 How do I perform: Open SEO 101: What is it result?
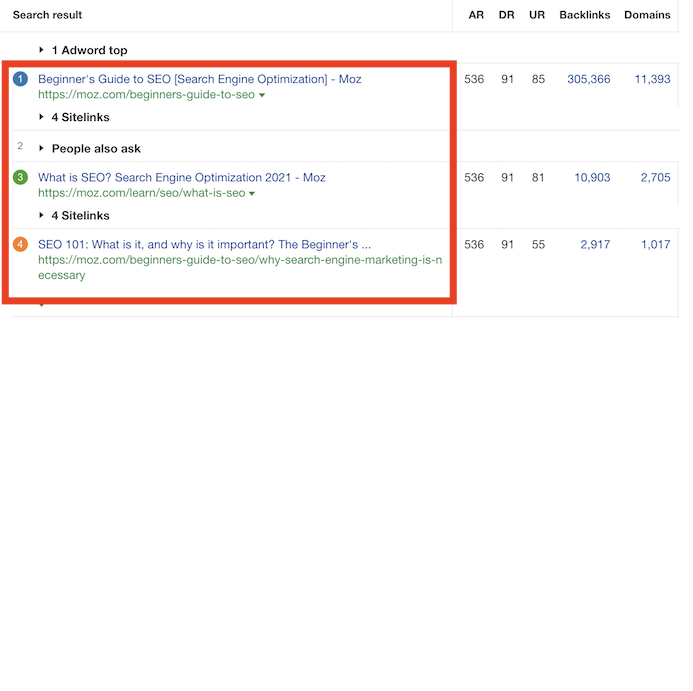pos(204,244)
